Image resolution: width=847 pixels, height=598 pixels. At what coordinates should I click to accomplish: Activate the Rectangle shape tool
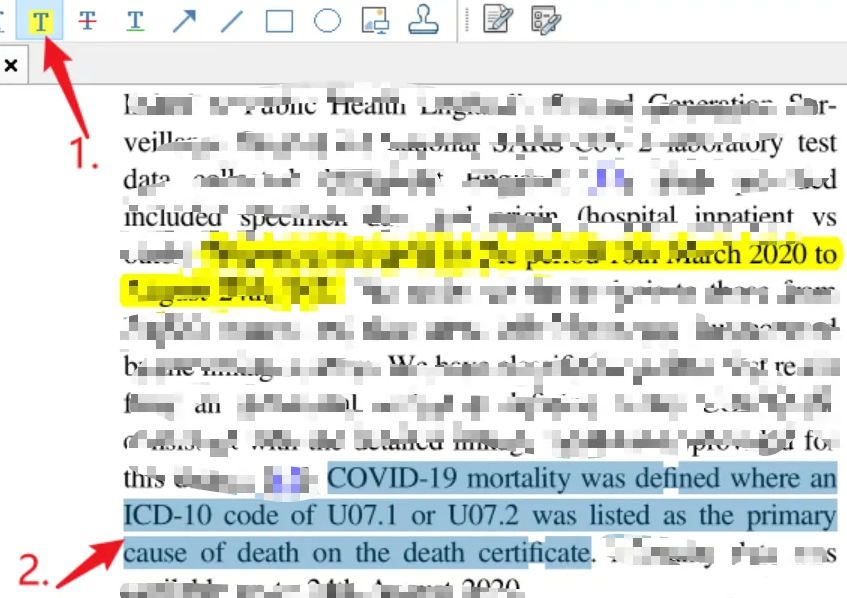279,20
